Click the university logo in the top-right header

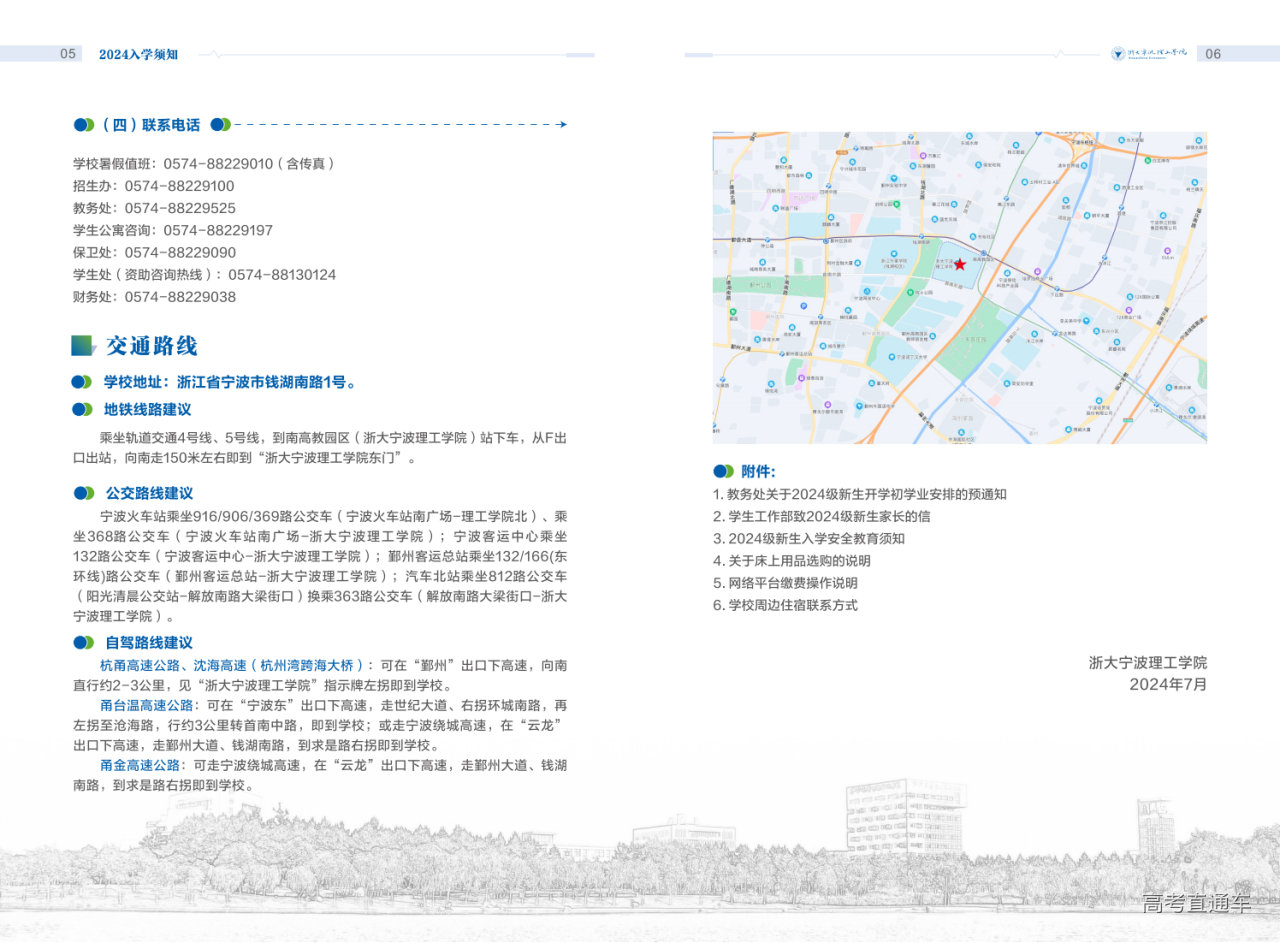pyautogui.click(x=1150, y=54)
